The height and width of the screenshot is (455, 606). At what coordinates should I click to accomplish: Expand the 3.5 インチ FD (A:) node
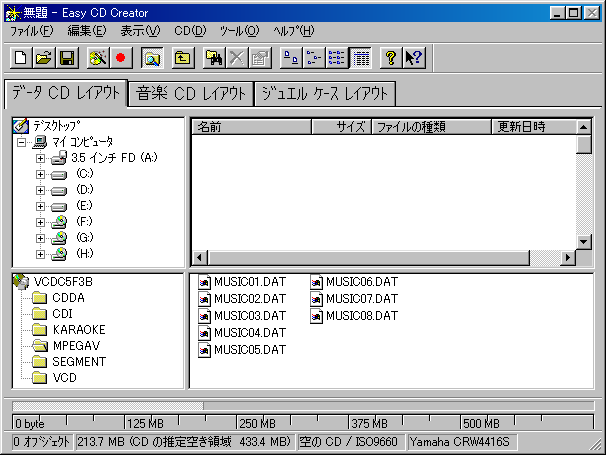point(40,158)
